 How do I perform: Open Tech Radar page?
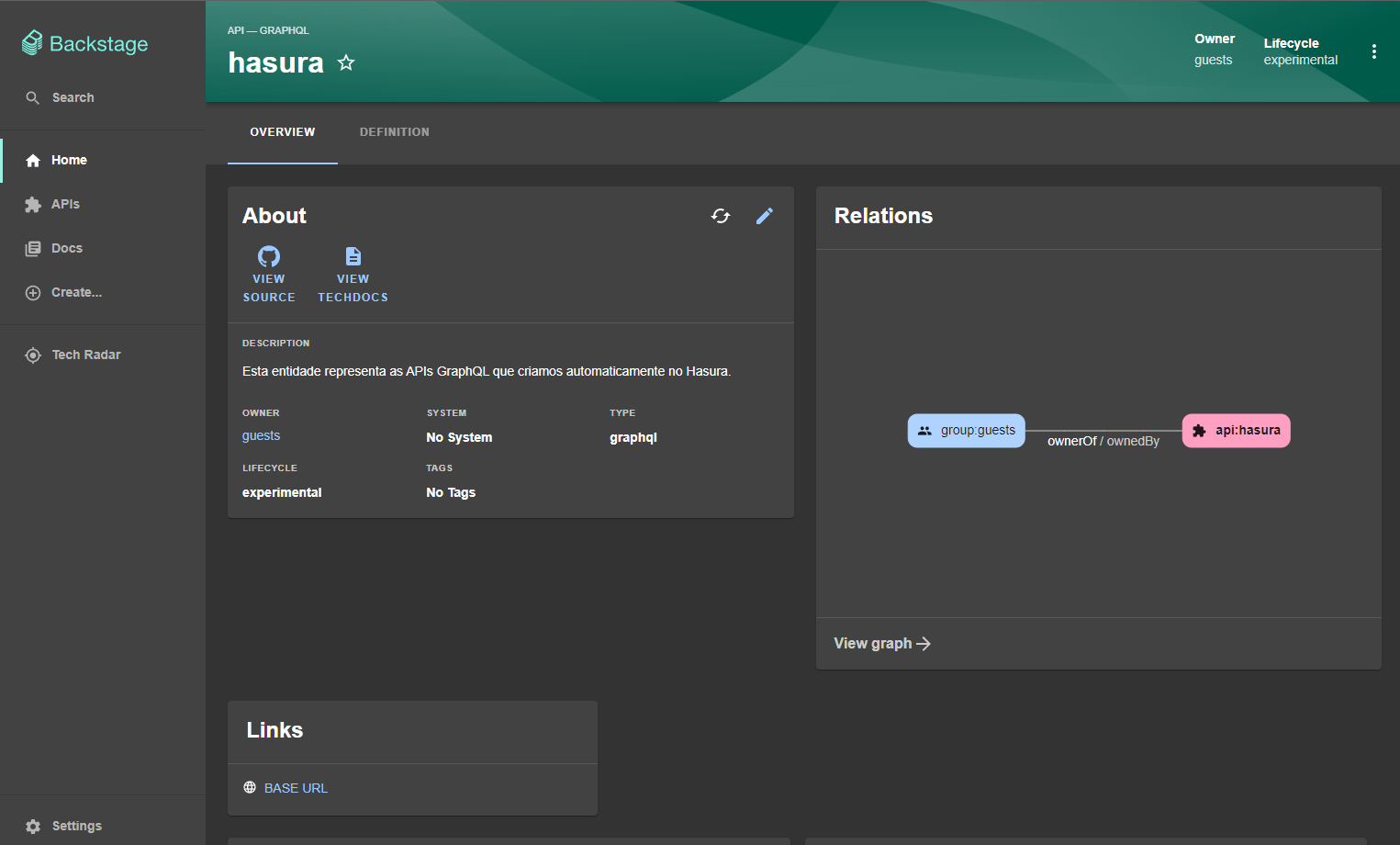103,355
